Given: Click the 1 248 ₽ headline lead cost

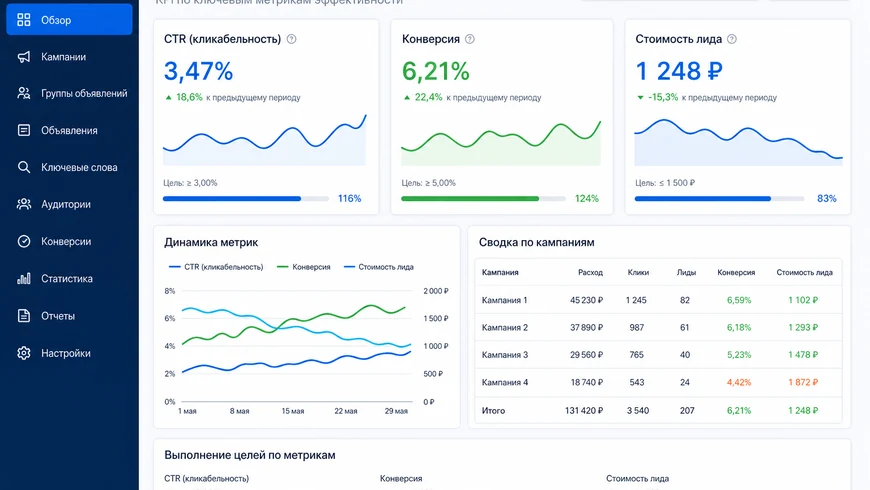Looking at the screenshot, I should pos(679,71).
